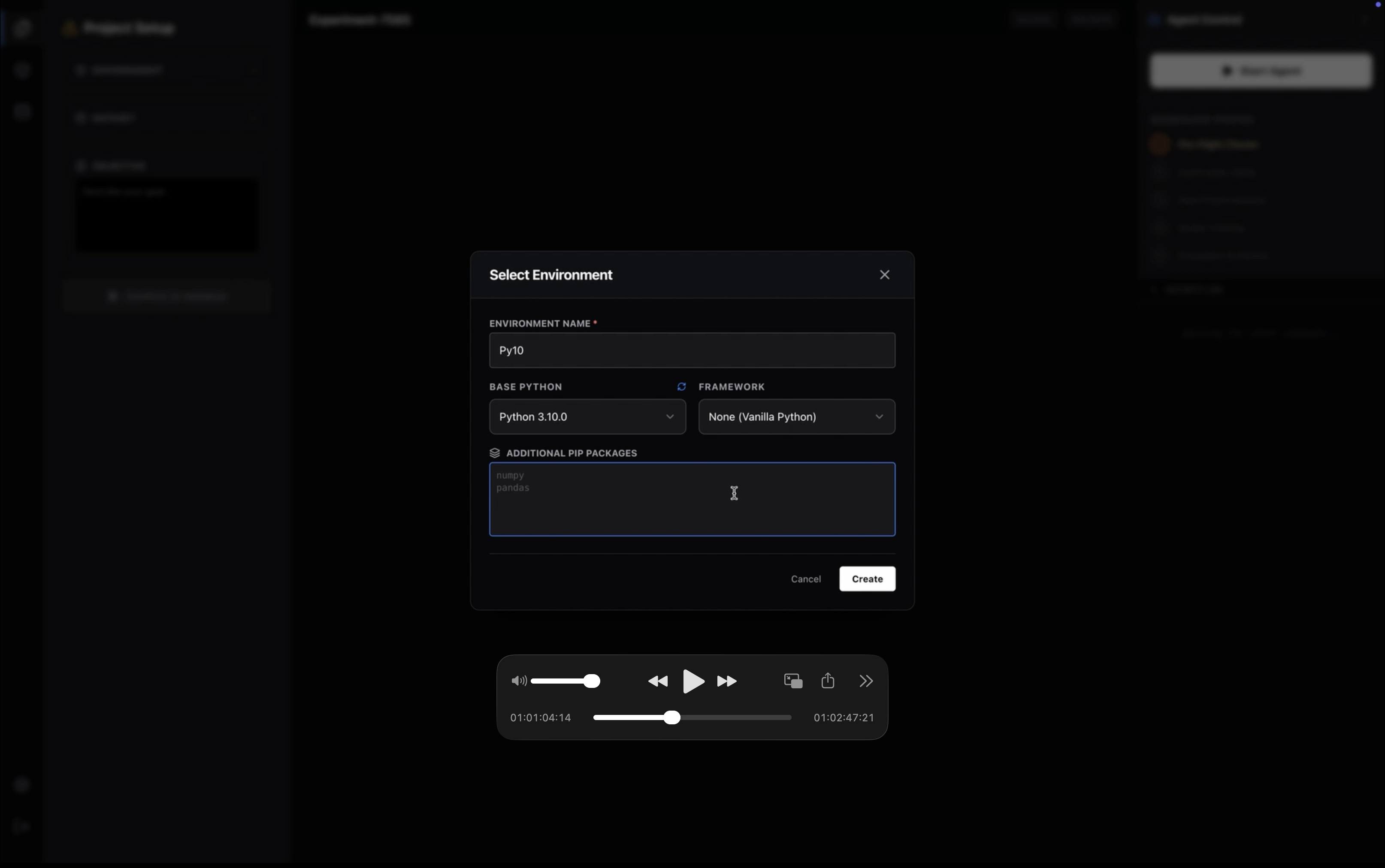This screenshot has height=868, width=1385.
Task: Close the Select Environment dialog with X
Action: (x=884, y=275)
